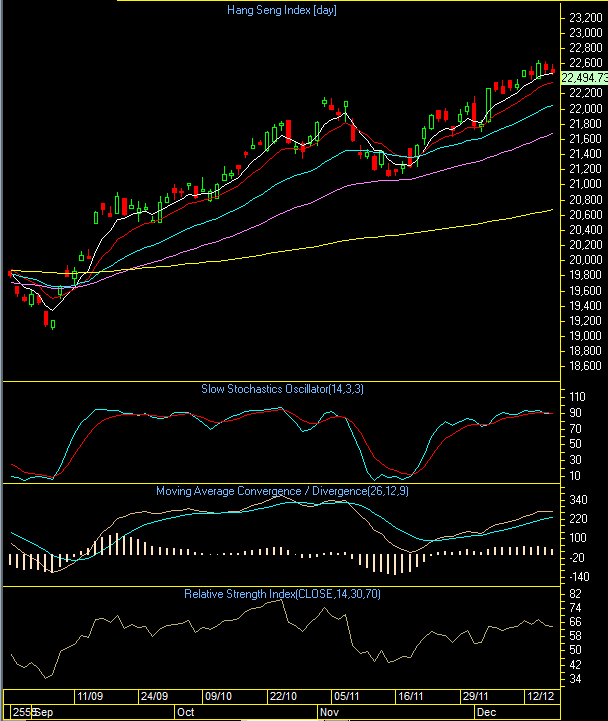The height and width of the screenshot is (721, 608).
Task: Click the Nov month label on timeline
Action: coord(330,713)
